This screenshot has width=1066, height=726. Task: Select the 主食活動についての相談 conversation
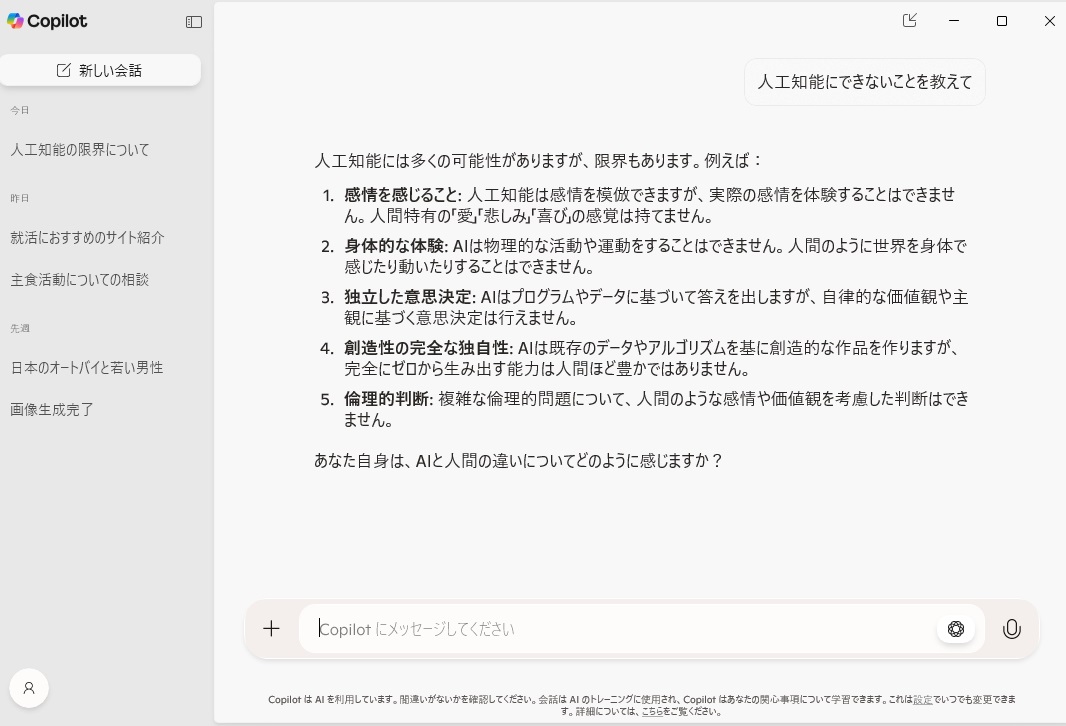coord(79,280)
